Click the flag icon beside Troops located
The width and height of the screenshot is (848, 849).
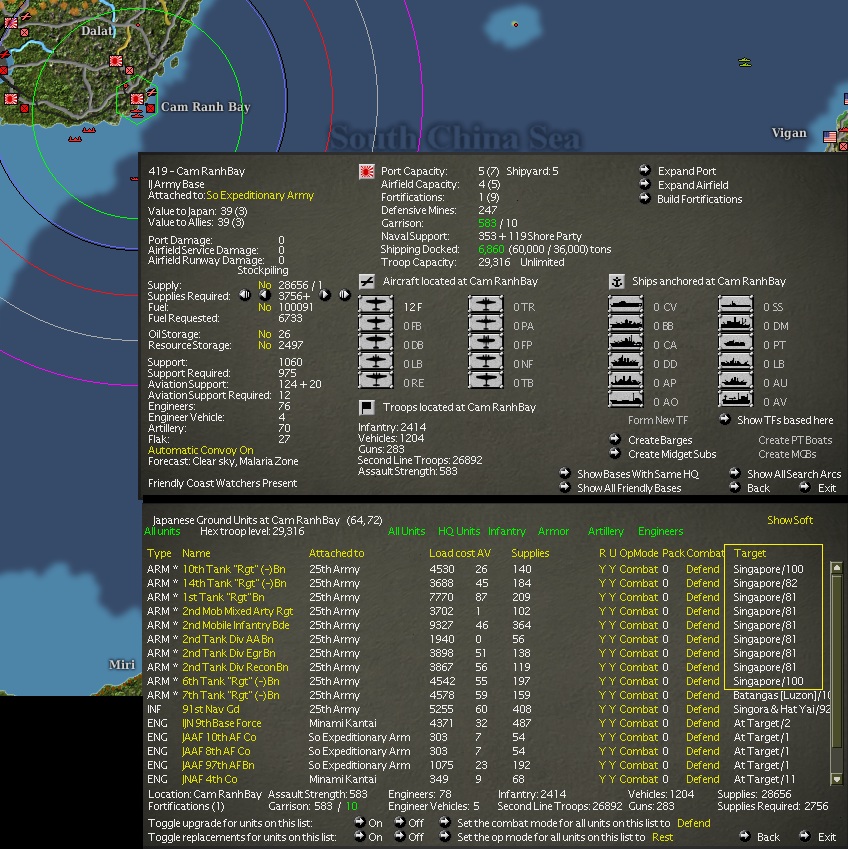coord(366,408)
